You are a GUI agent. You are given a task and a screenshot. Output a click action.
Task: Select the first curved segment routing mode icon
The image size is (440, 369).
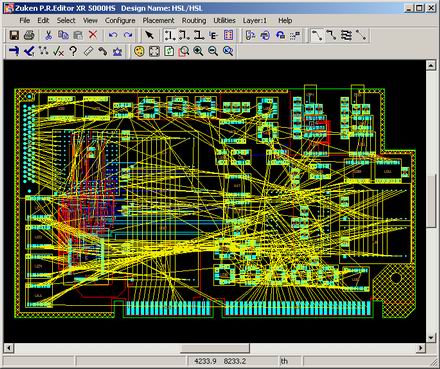317,35
